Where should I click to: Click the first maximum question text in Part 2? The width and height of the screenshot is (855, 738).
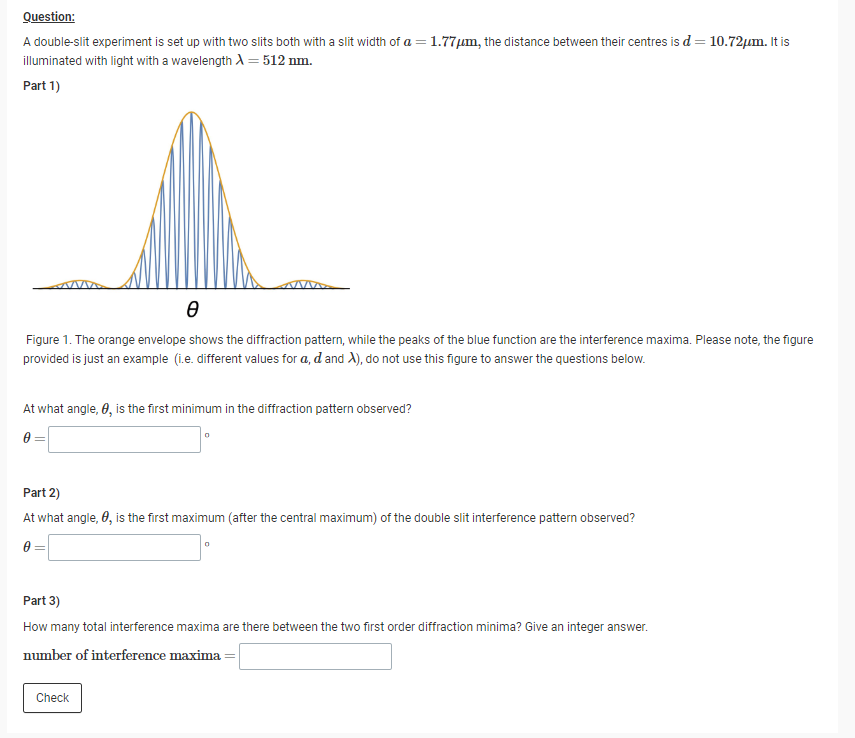click(330, 517)
